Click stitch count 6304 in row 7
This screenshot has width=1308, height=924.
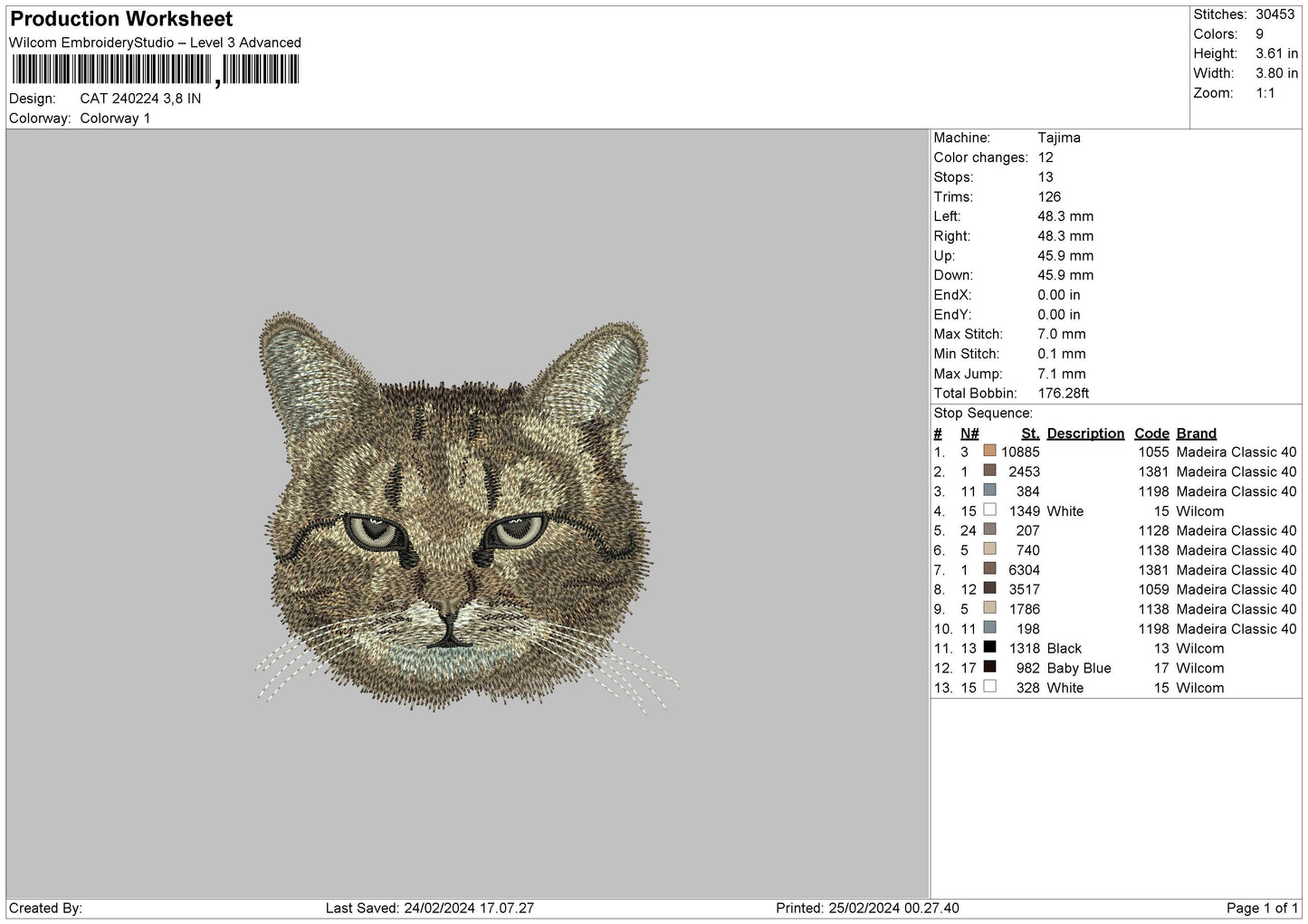tap(1025, 570)
